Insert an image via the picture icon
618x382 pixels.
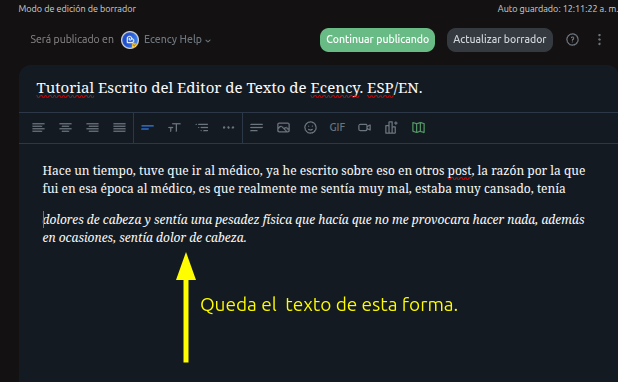pyautogui.click(x=283, y=128)
